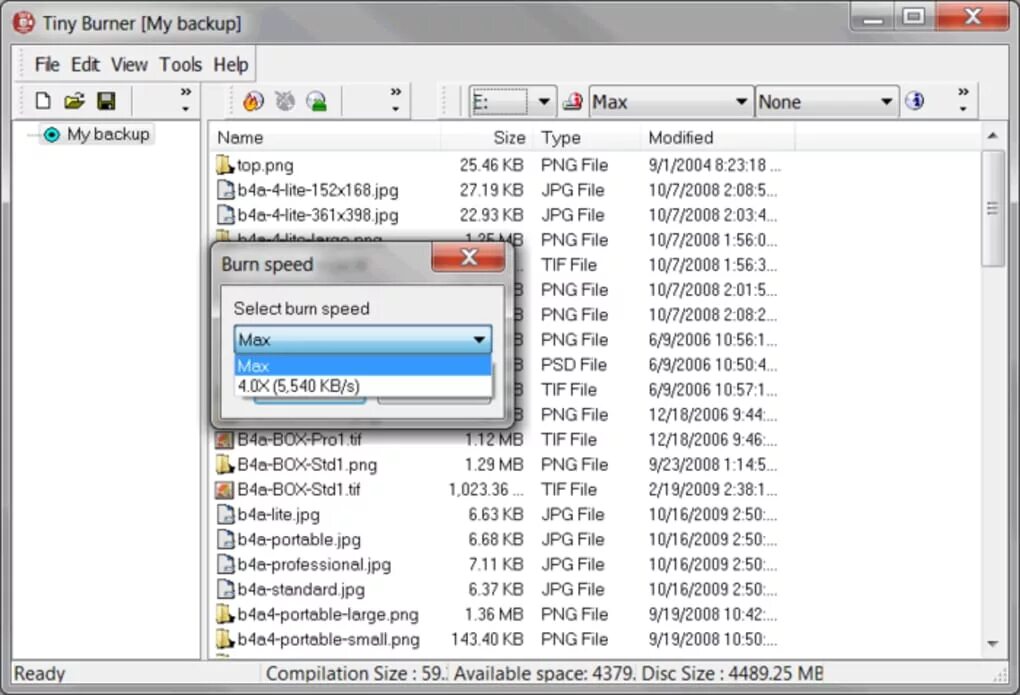The width and height of the screenshot is (1020, 695).
Task: Open the Tools menu
Action: tap(180, 64)
